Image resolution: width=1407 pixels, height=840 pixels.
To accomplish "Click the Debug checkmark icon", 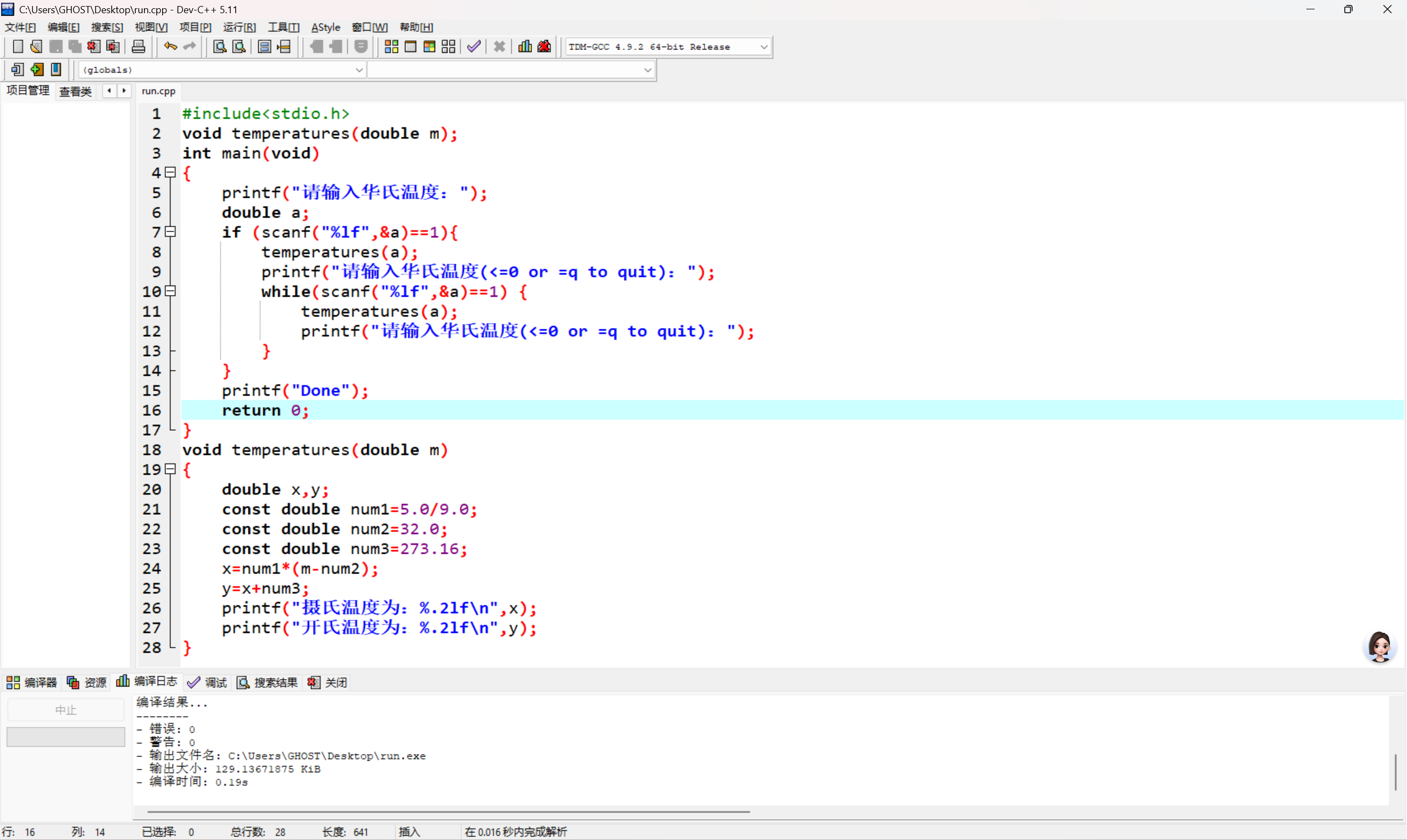I will [x=474, y=47].
